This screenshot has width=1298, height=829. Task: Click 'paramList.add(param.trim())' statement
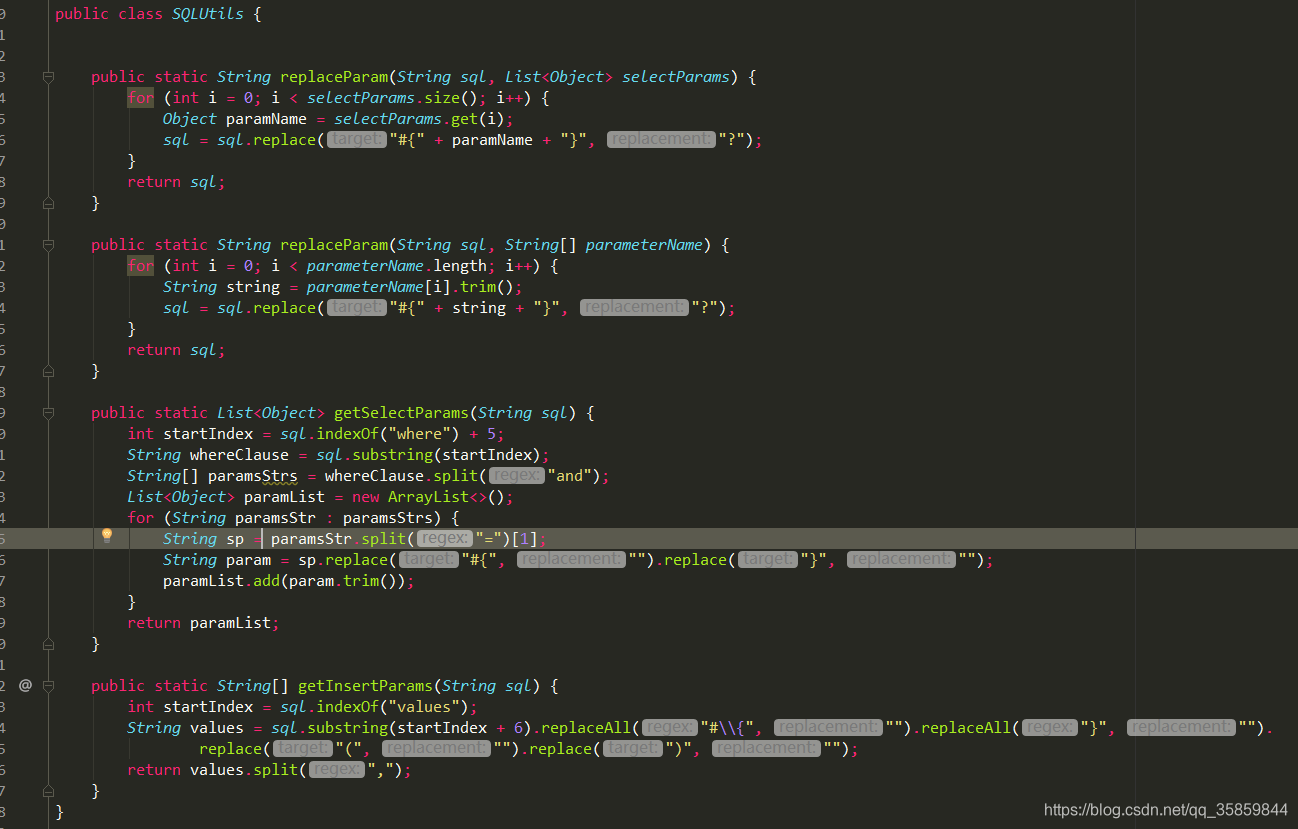coord(288,581)
